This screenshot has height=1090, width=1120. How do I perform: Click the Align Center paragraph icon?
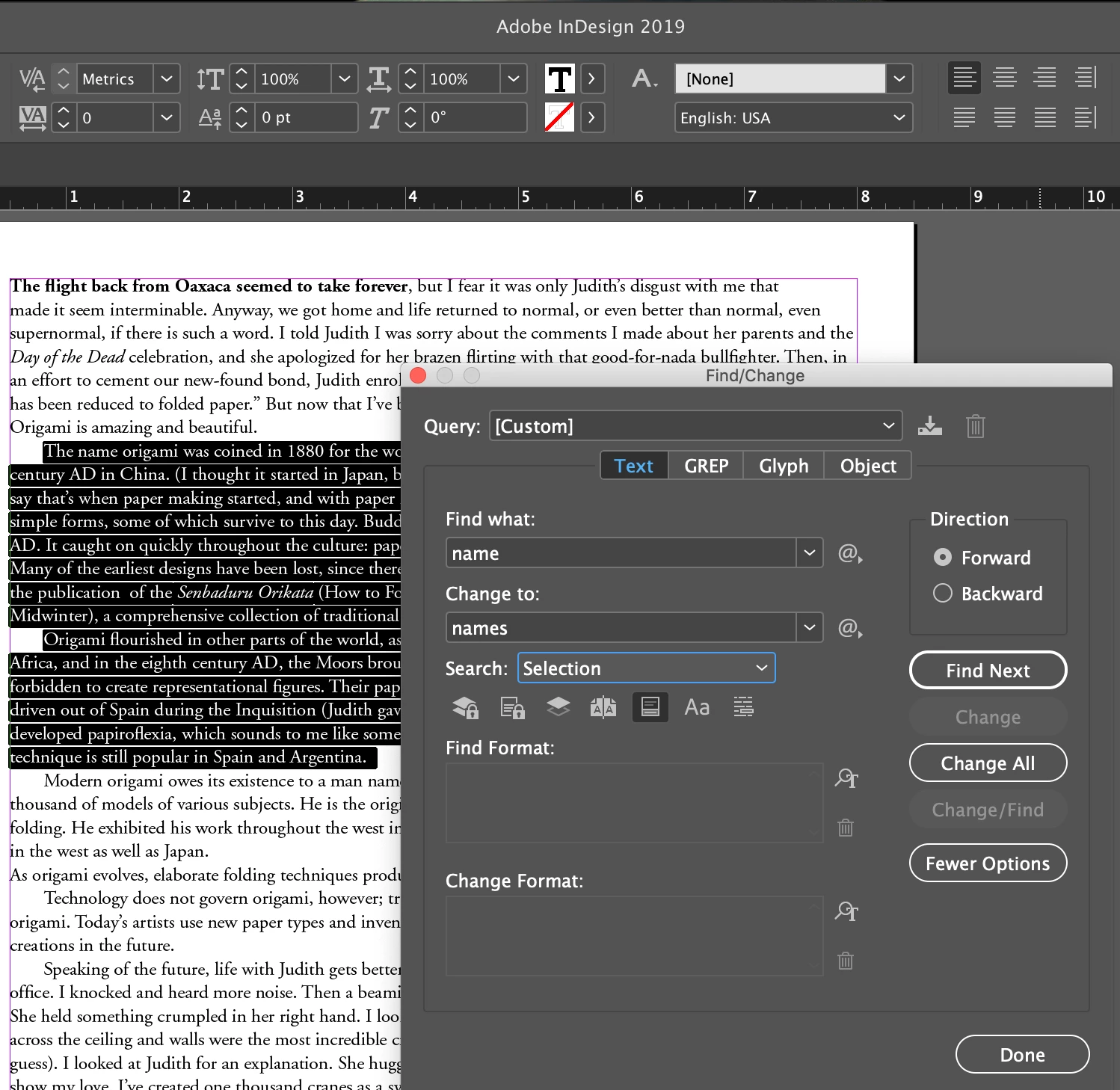pyautogui.click(x=1004, y=78)
